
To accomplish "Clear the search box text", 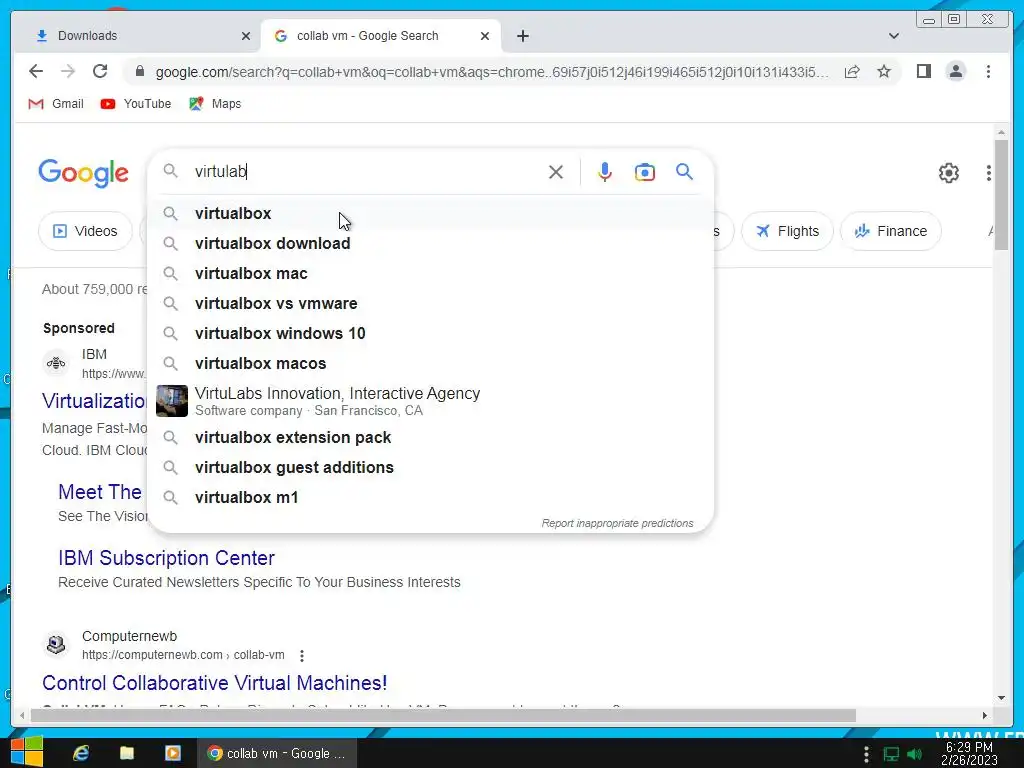I will point(556,172).
